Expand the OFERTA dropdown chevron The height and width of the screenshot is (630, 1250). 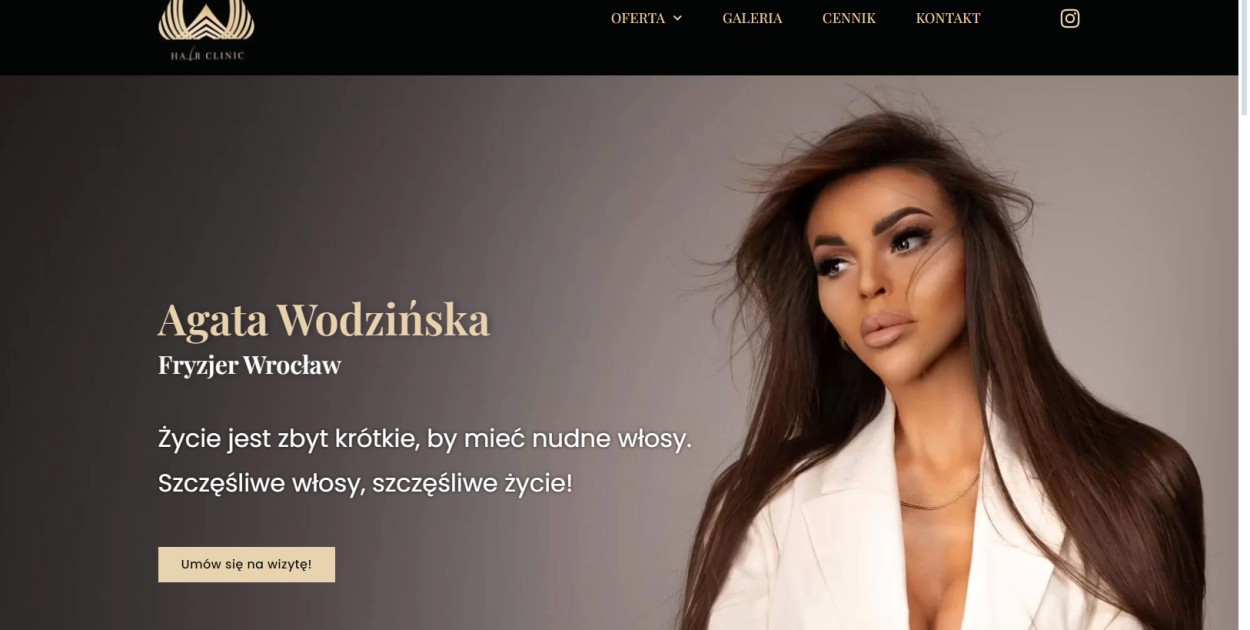pos(677,18)
